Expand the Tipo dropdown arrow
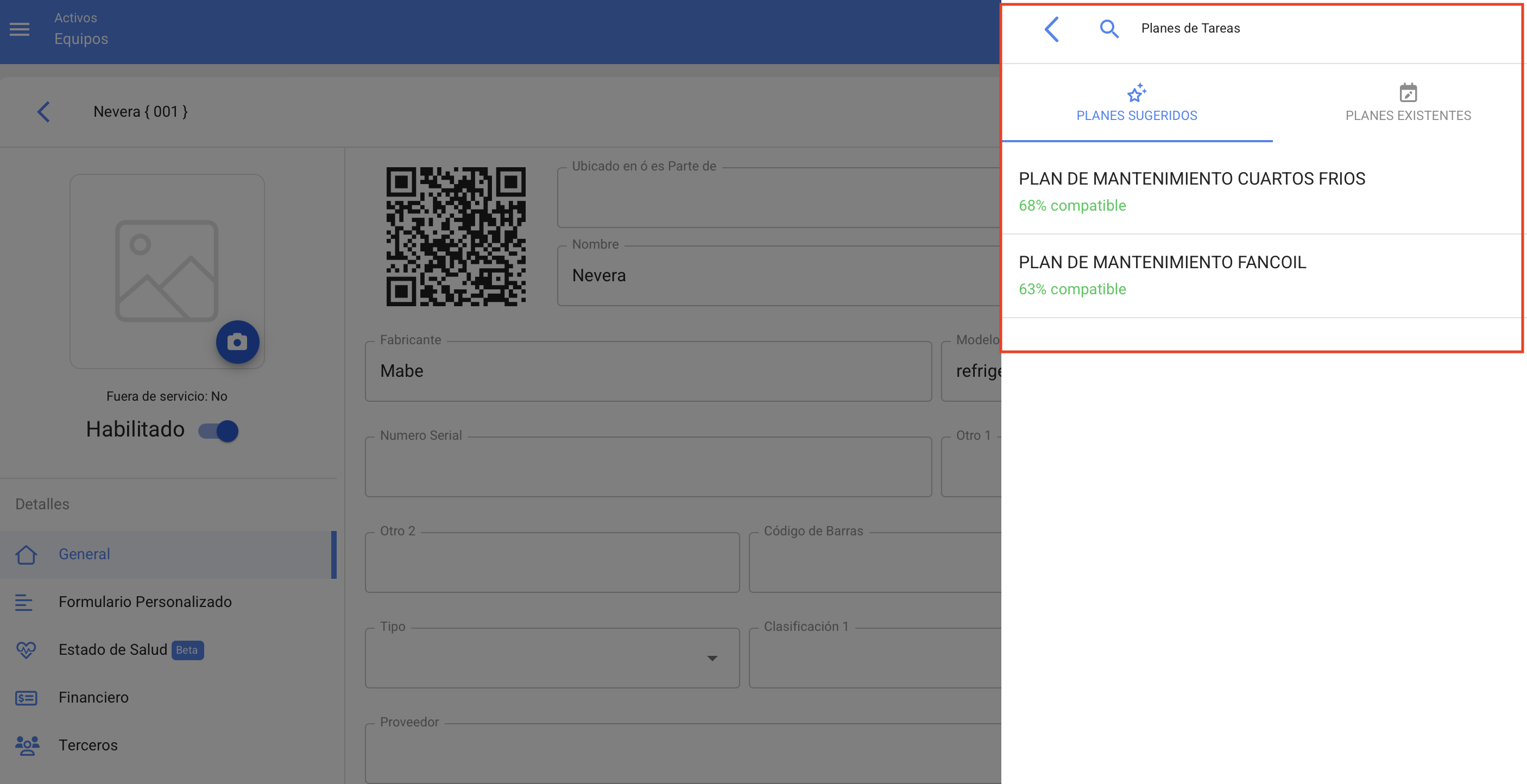 712,659
